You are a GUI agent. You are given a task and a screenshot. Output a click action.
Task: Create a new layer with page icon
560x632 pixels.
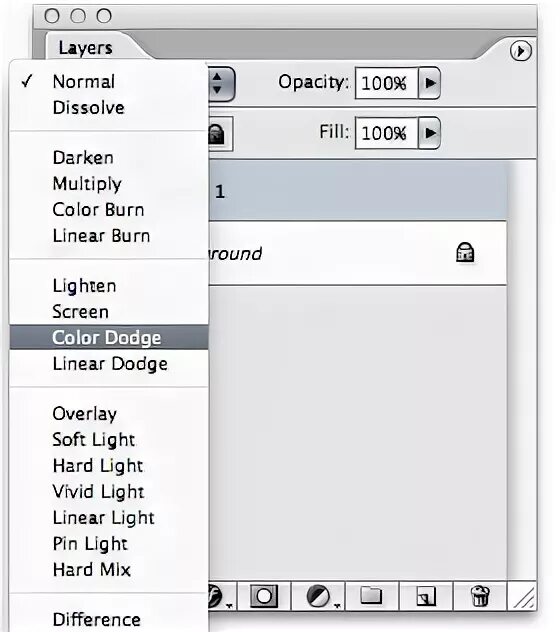(x=426, y=596)
